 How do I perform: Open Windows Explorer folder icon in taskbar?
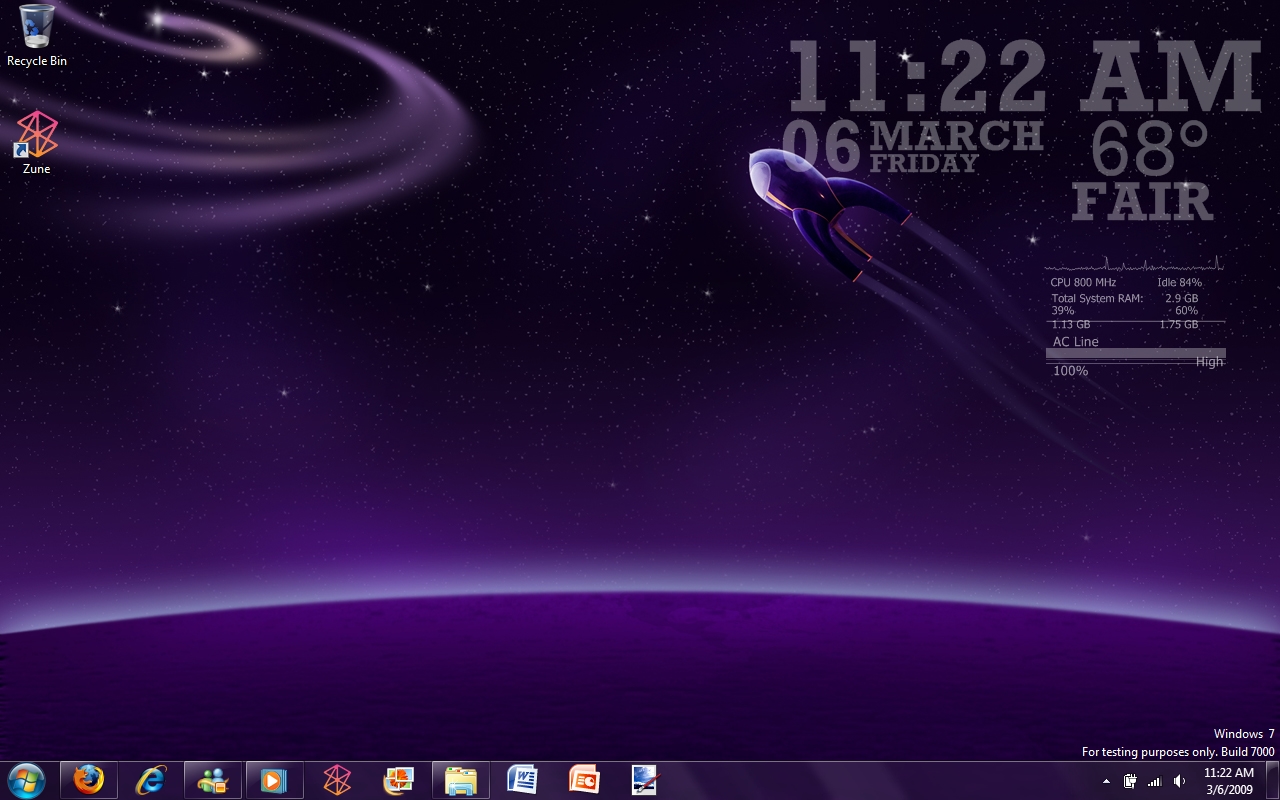461,780
